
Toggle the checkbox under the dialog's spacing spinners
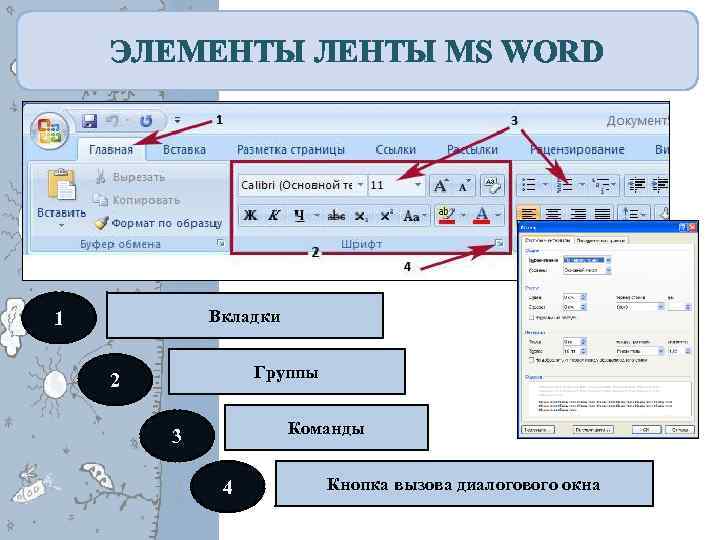[531, 360]
